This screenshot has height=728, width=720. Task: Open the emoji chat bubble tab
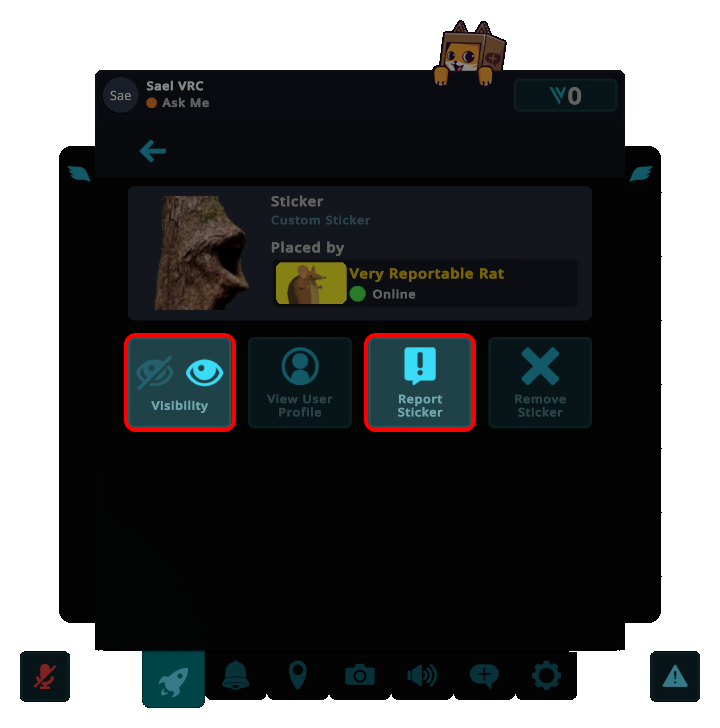click(484, 676)
